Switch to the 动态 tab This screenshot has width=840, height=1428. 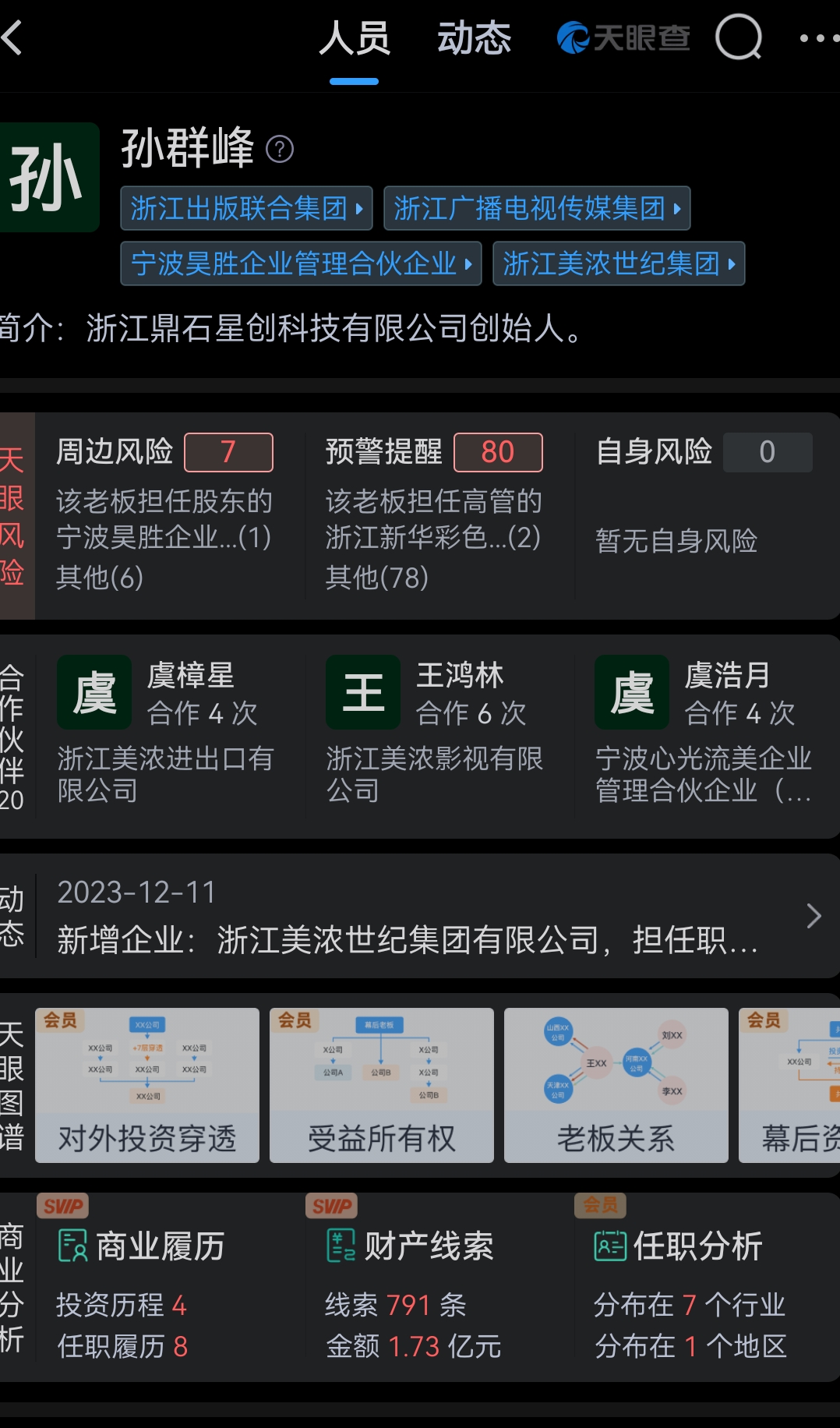pyautogui.click(x=474, y=38)
